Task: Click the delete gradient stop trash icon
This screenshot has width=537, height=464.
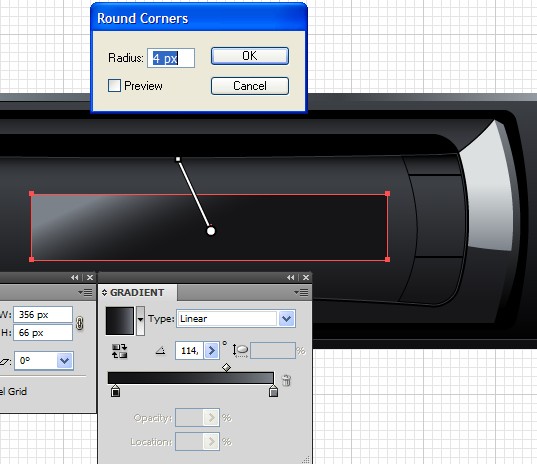Action: (286, 380)
